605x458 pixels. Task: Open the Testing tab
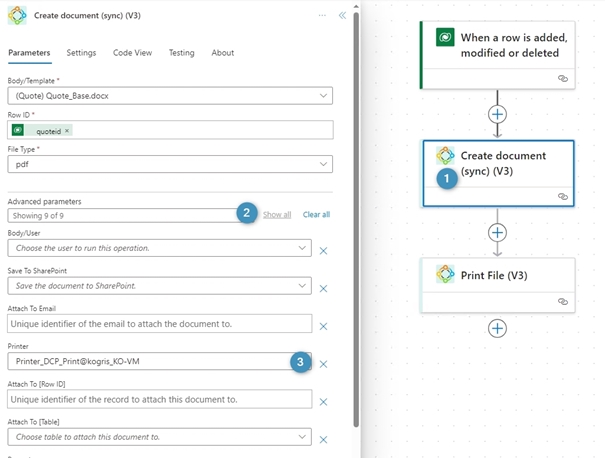tap(181, 53)
